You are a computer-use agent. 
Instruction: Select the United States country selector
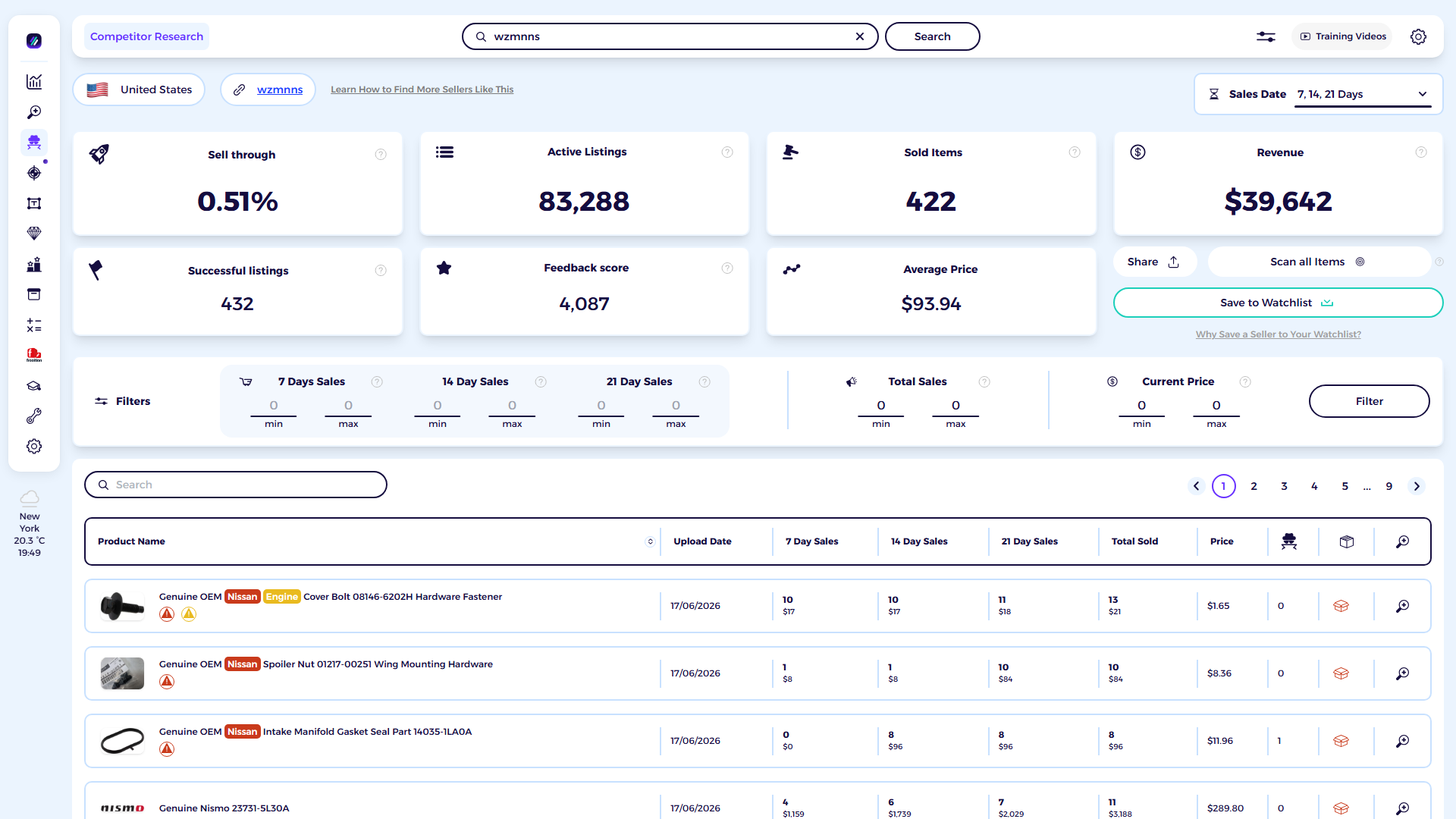(139, 89)
